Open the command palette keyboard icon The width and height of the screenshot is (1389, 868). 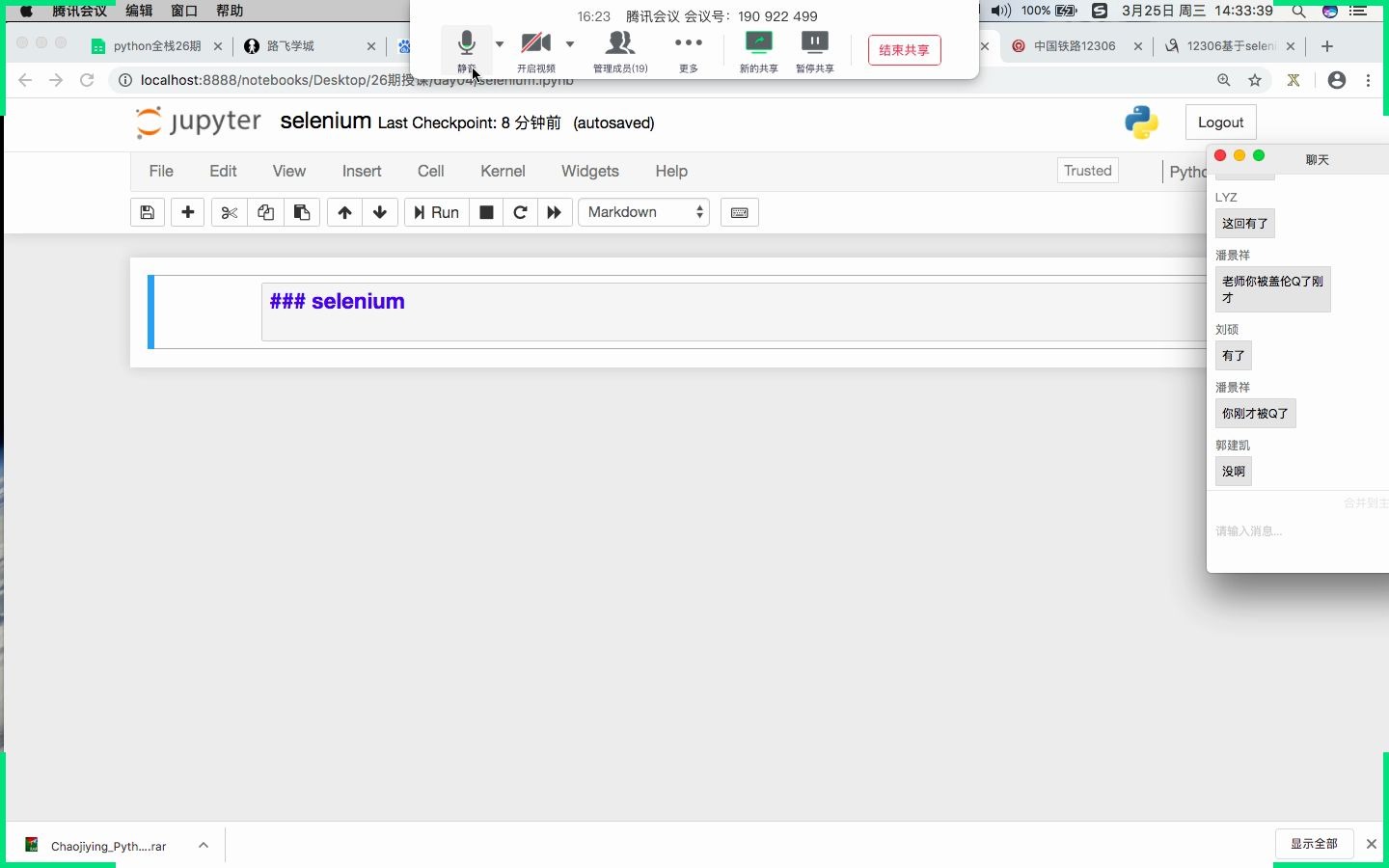pyautogui.click(x=740, y=212)
